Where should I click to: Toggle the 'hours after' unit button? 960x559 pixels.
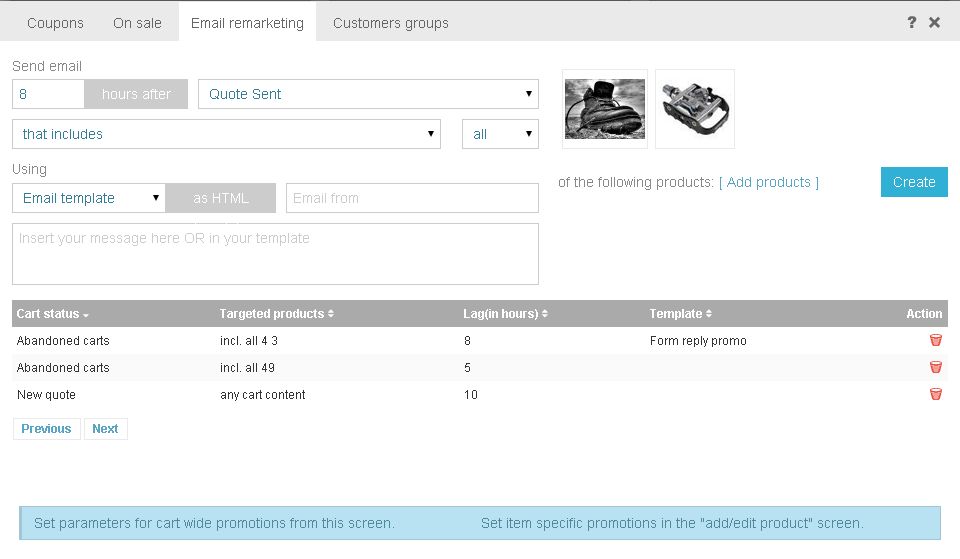tap(136, 94)
